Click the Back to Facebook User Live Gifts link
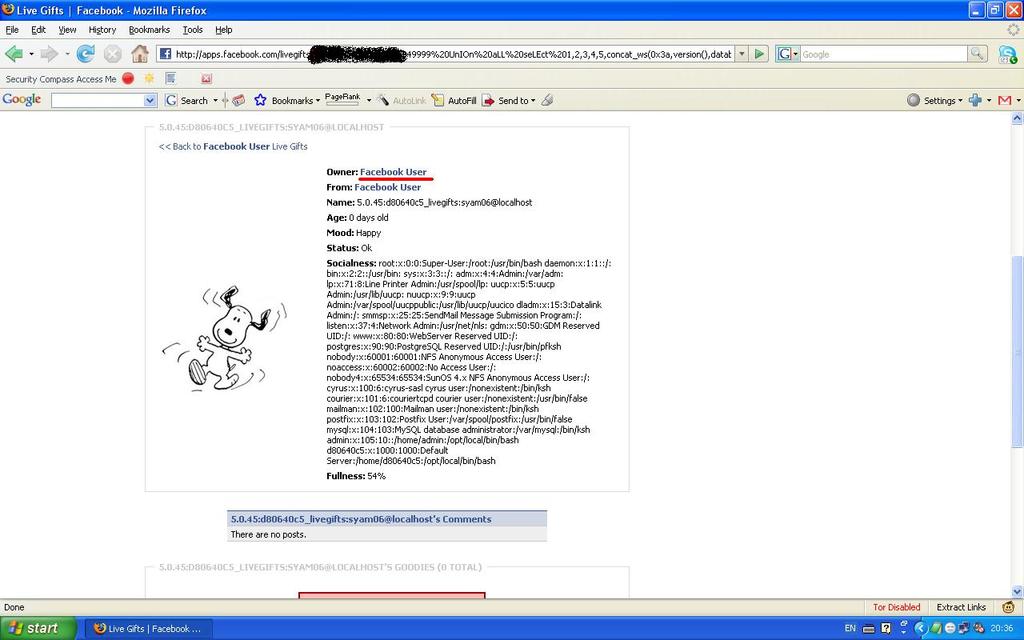The height and width of the screenshot is (640, 1024). [x=233, y=146]
